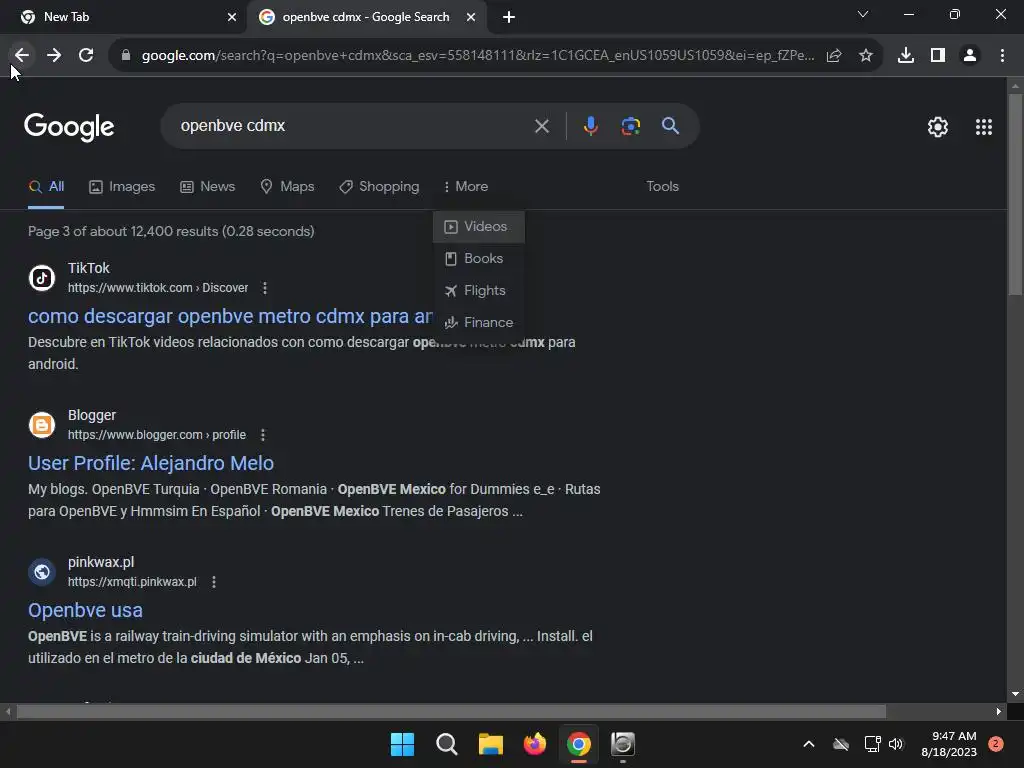
Task: Expand the More search filters menu
Action: (x=466, y=187)
